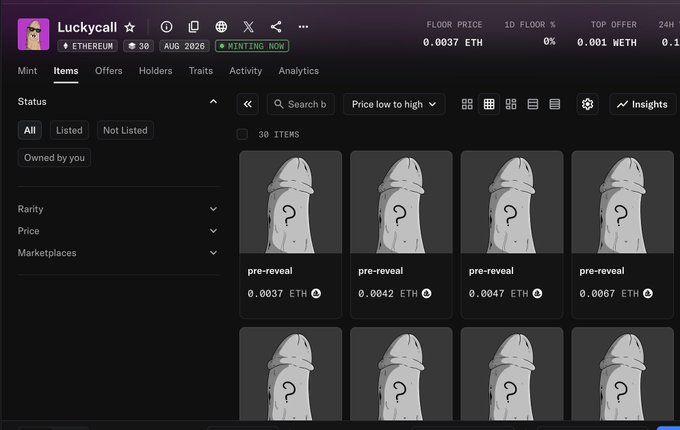Open the pre-reveal item priced 0.0047 ETH
The image size is (680, 430).
click(x=512, y=234)
